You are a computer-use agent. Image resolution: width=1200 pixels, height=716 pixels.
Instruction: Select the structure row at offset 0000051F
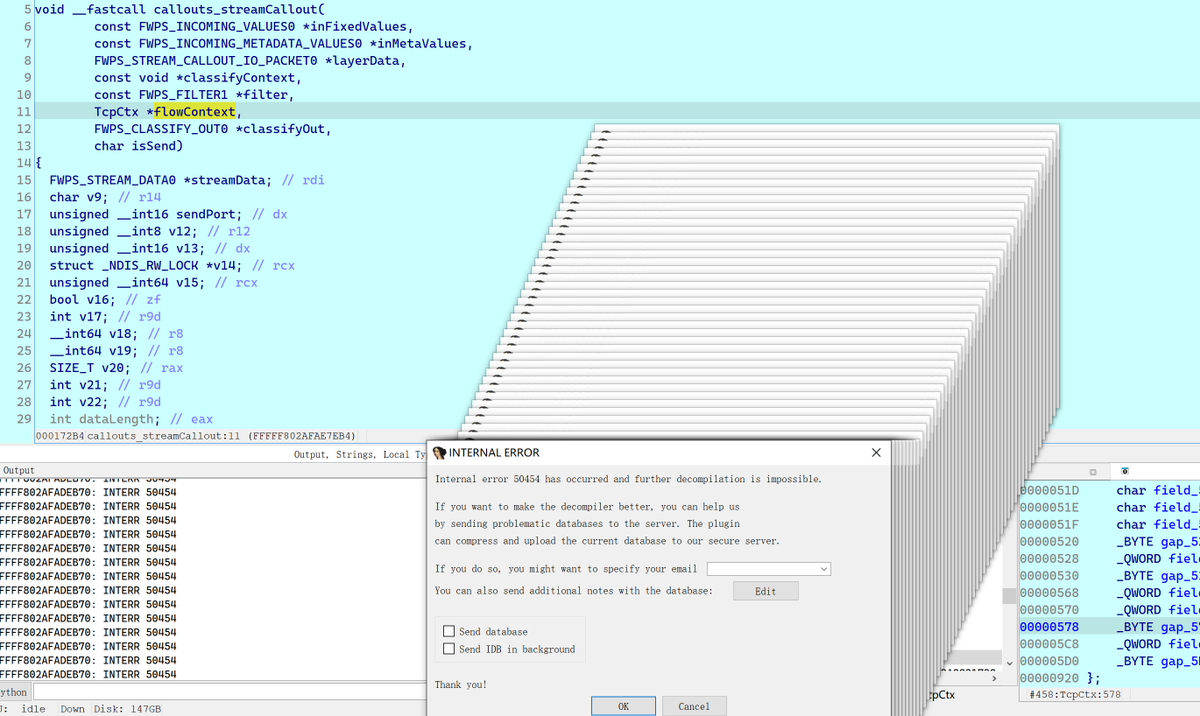[1110, 524]
